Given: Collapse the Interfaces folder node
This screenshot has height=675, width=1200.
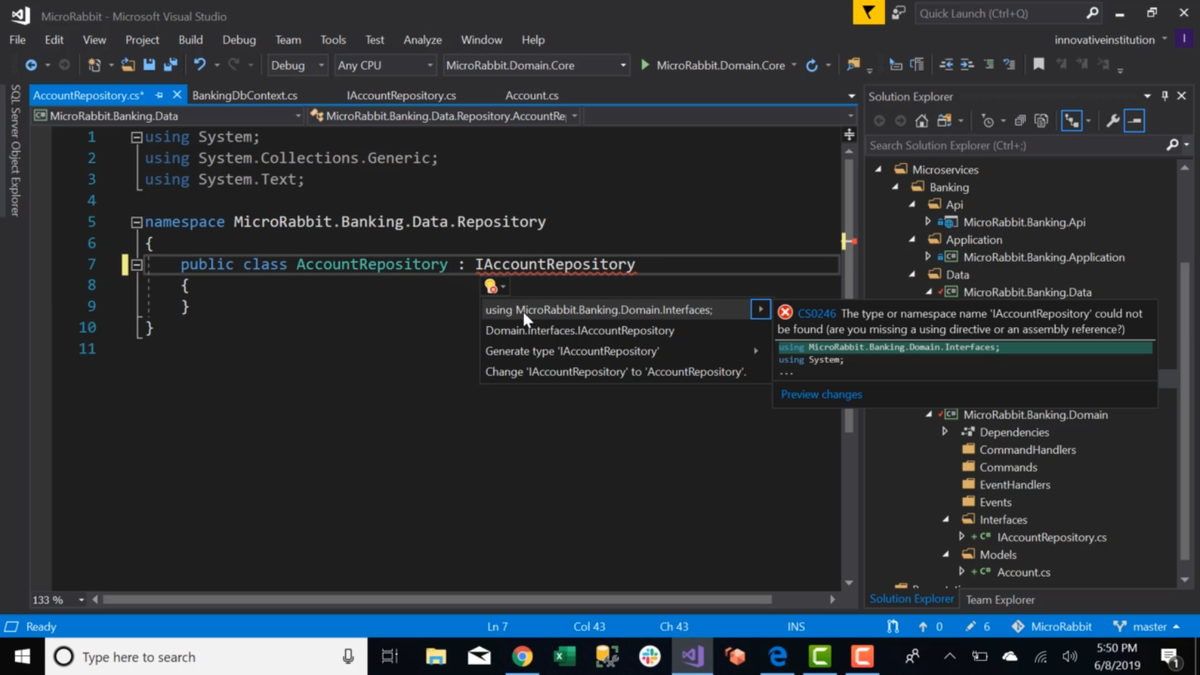Looking at the screenshot, I should pyautogui.click(x=946, y=520).
